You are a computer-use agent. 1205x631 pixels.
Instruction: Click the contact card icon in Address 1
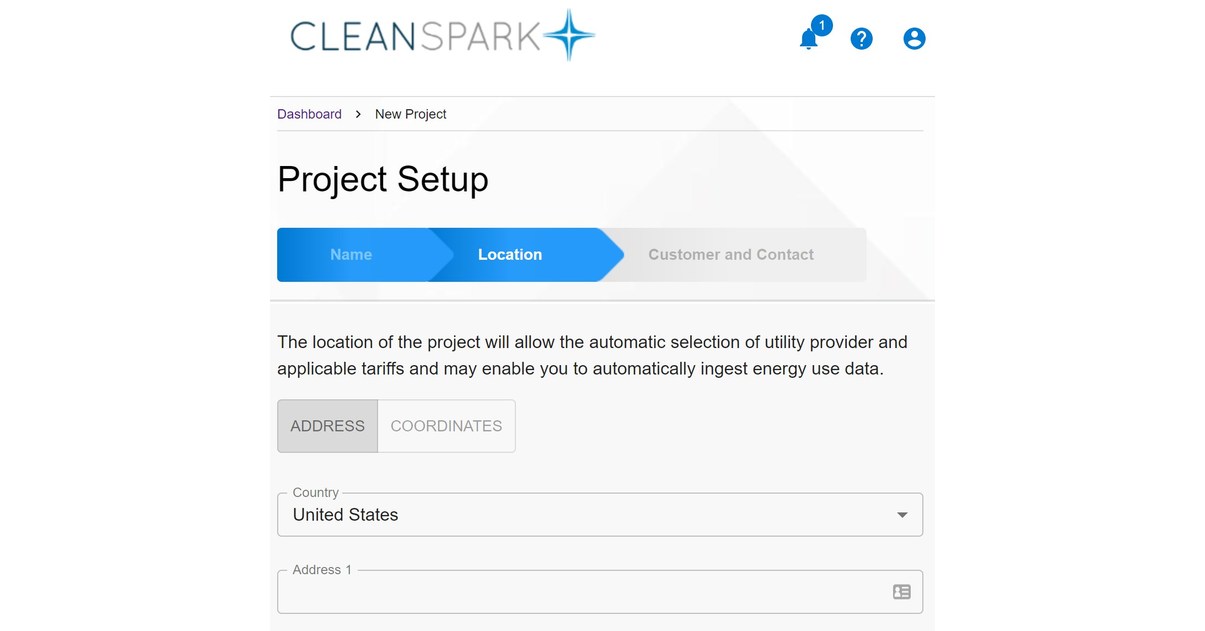(901, 591)
